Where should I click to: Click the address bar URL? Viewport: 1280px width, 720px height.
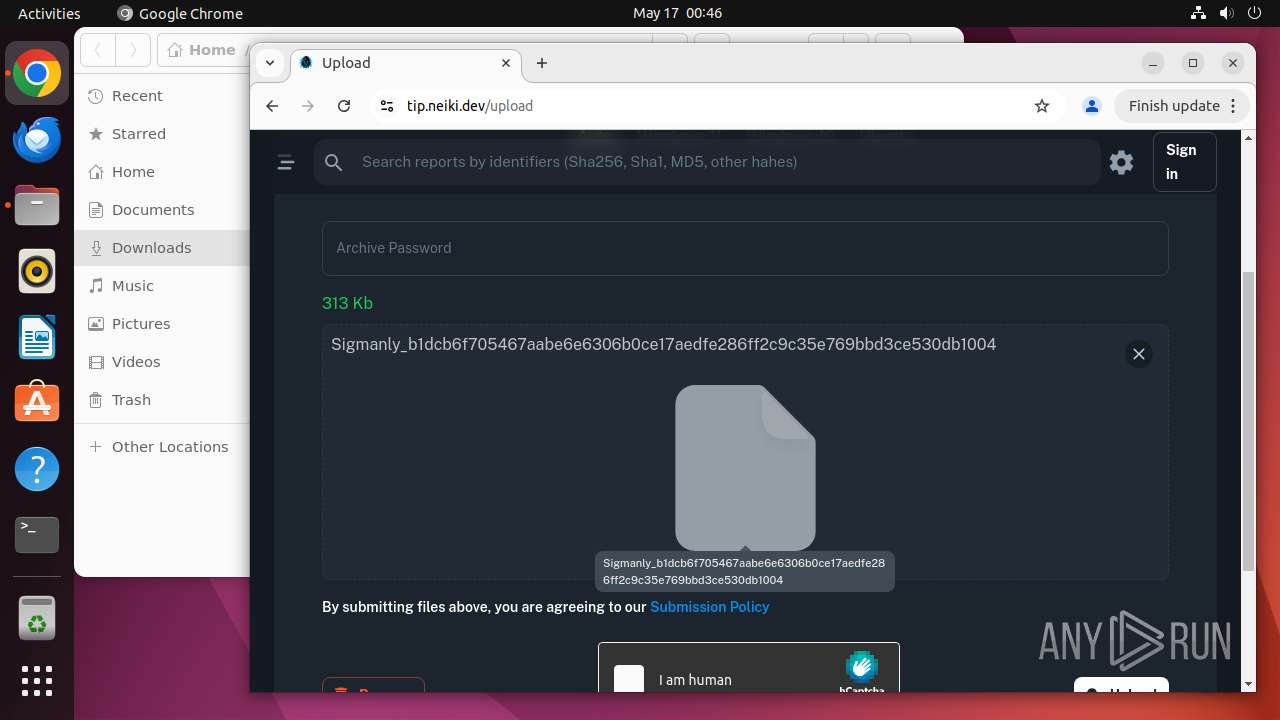pyautogui.click(x=470, y=106)
